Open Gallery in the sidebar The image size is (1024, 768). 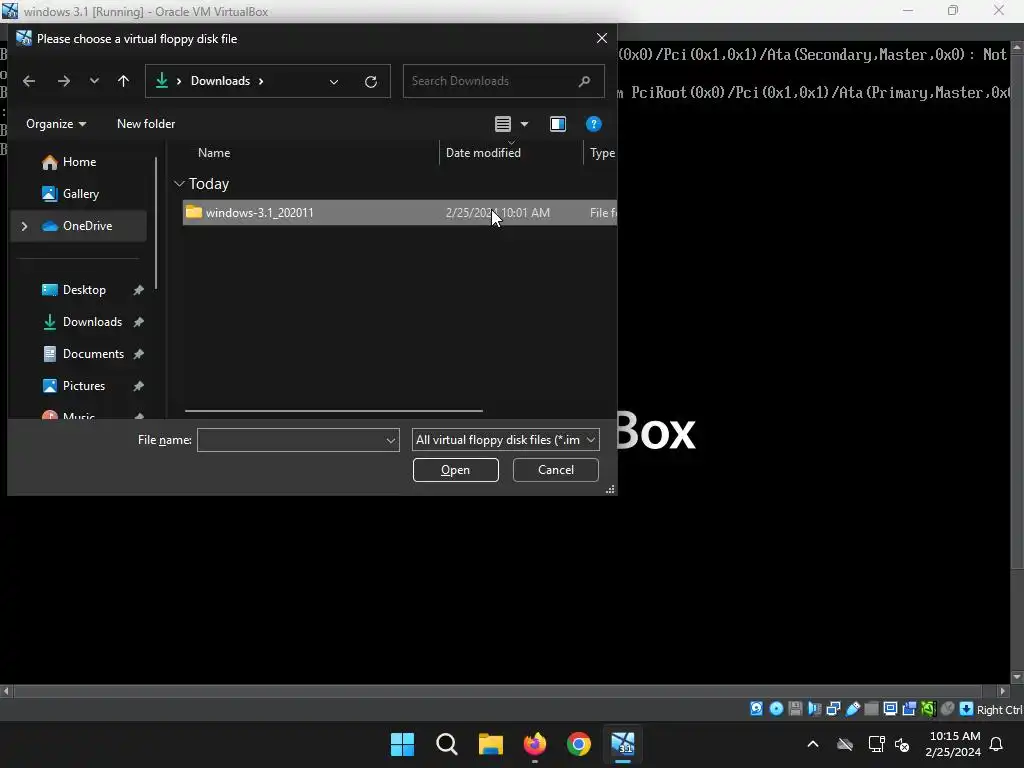[80, 194]
